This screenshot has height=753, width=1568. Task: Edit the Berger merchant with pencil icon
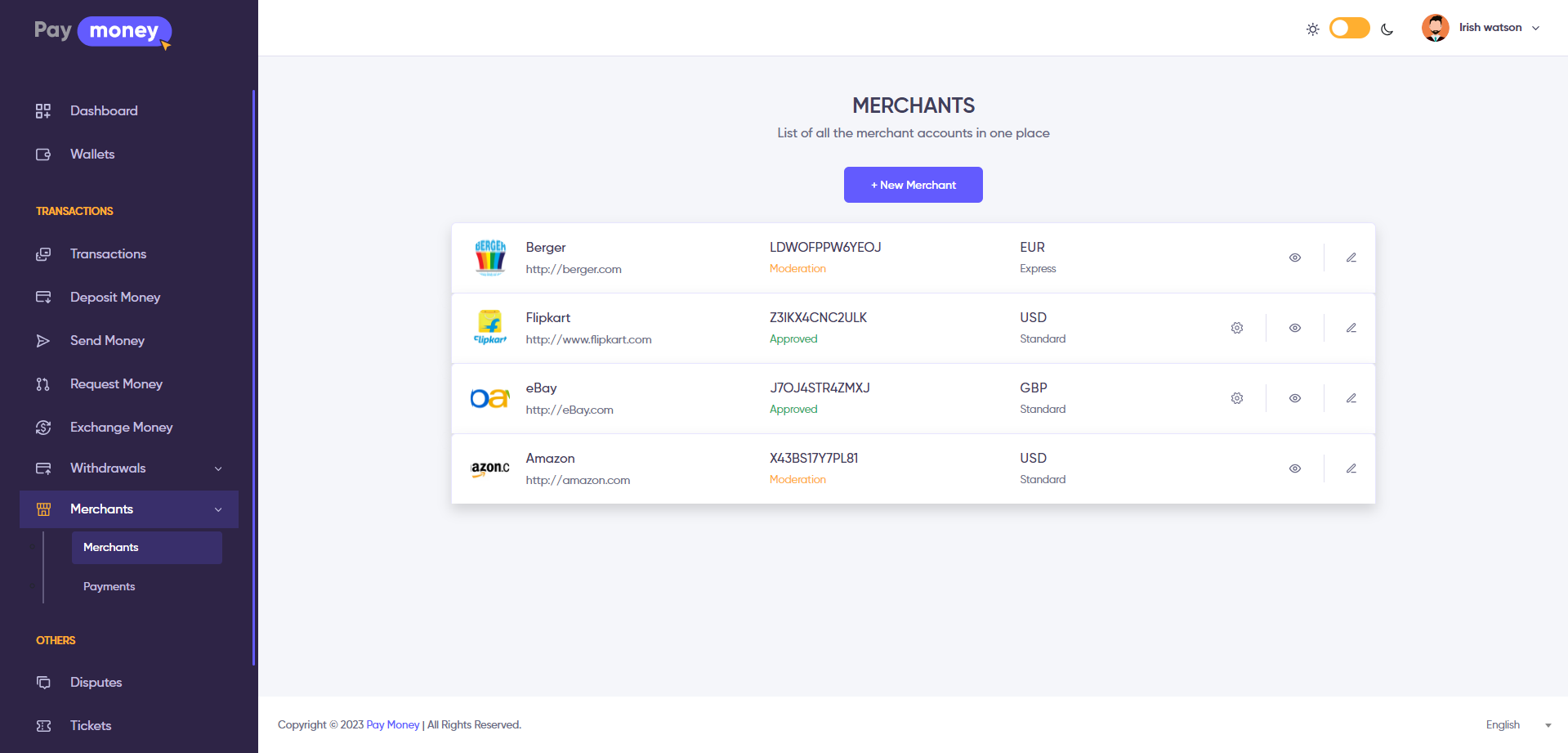1351,258
